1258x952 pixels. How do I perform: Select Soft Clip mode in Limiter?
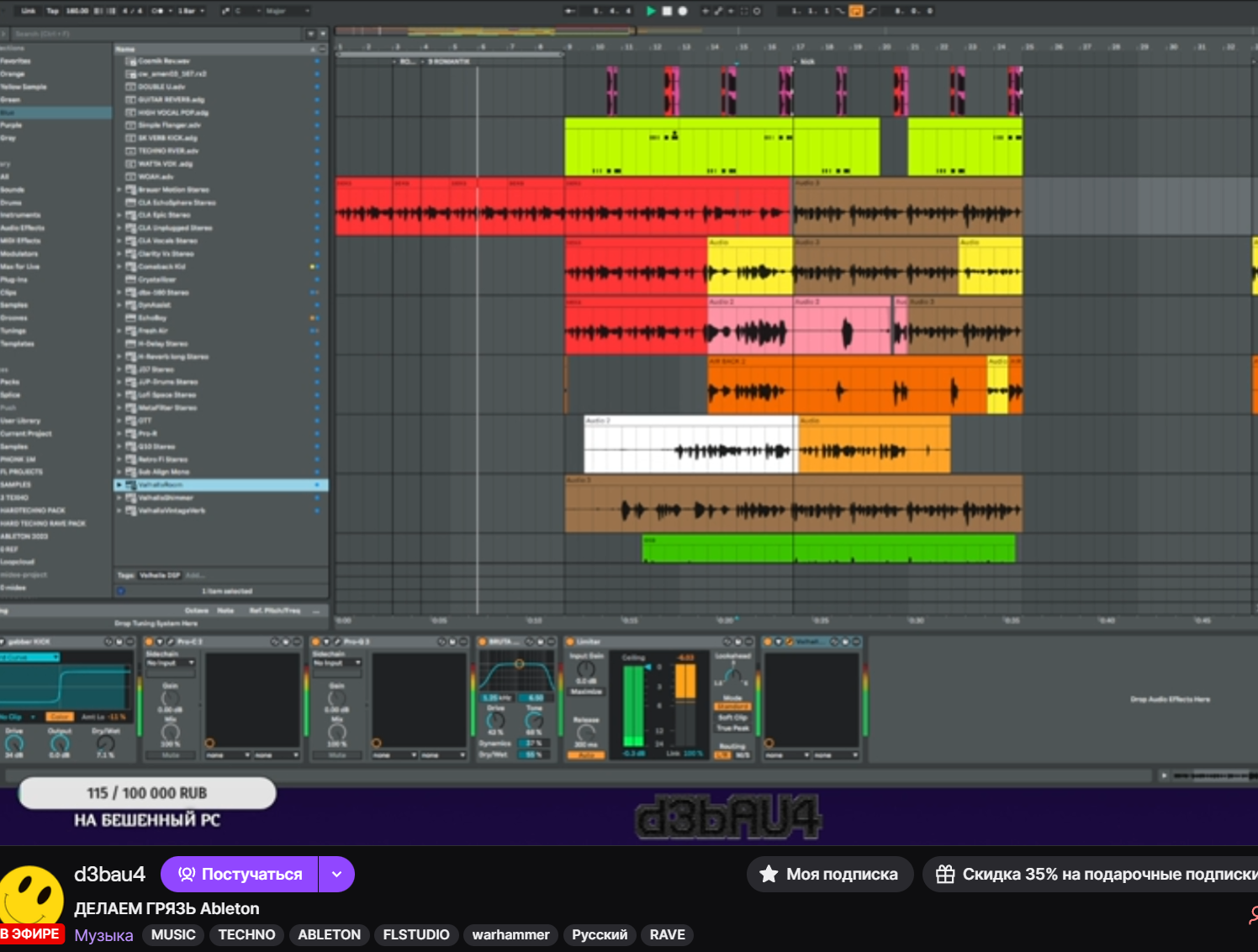732,717
